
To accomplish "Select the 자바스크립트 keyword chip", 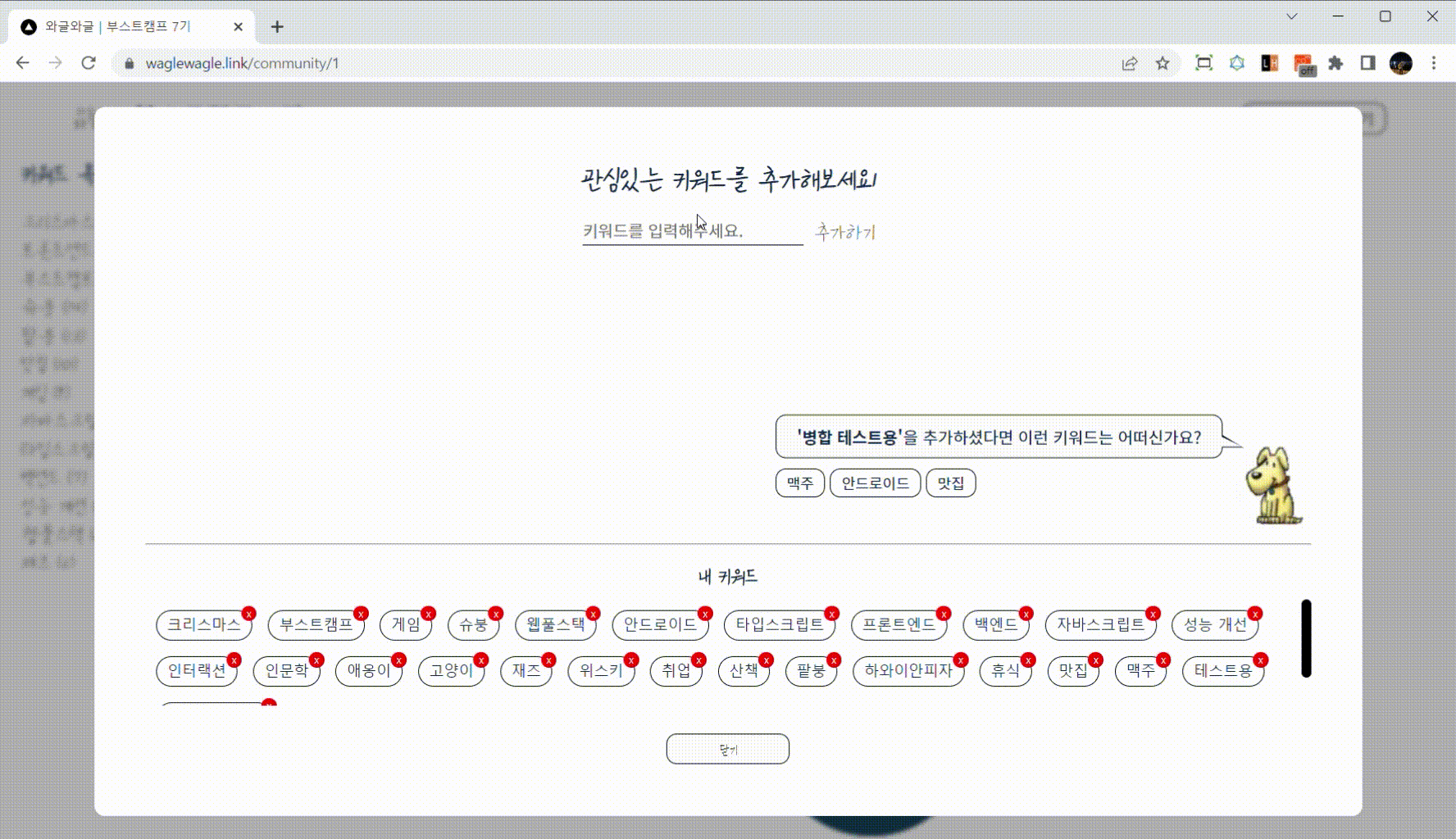I will tap(1101, 624).
